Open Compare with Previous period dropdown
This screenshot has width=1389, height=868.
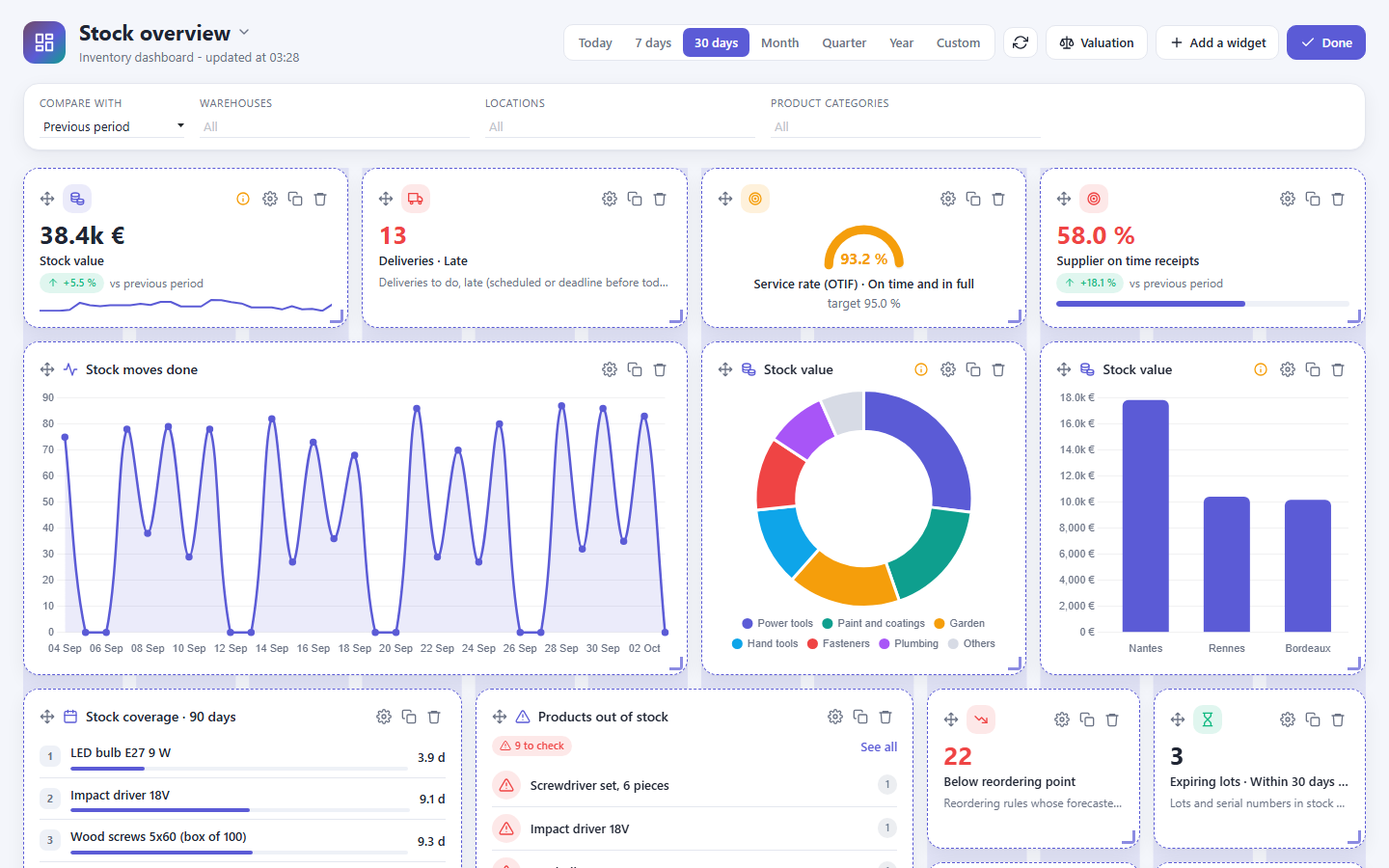point(112,126)
